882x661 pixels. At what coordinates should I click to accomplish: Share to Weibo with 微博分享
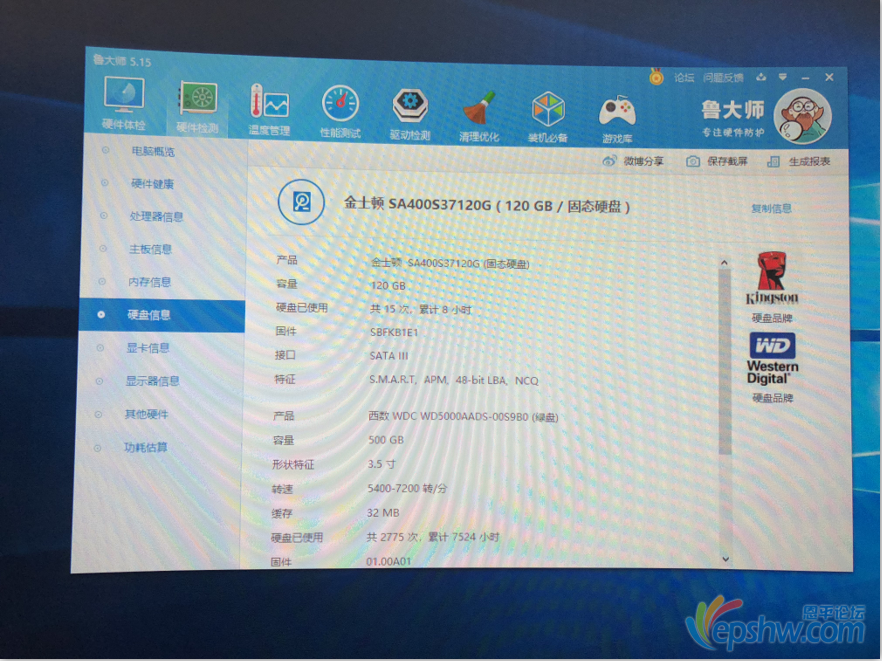tap(633, 161)
